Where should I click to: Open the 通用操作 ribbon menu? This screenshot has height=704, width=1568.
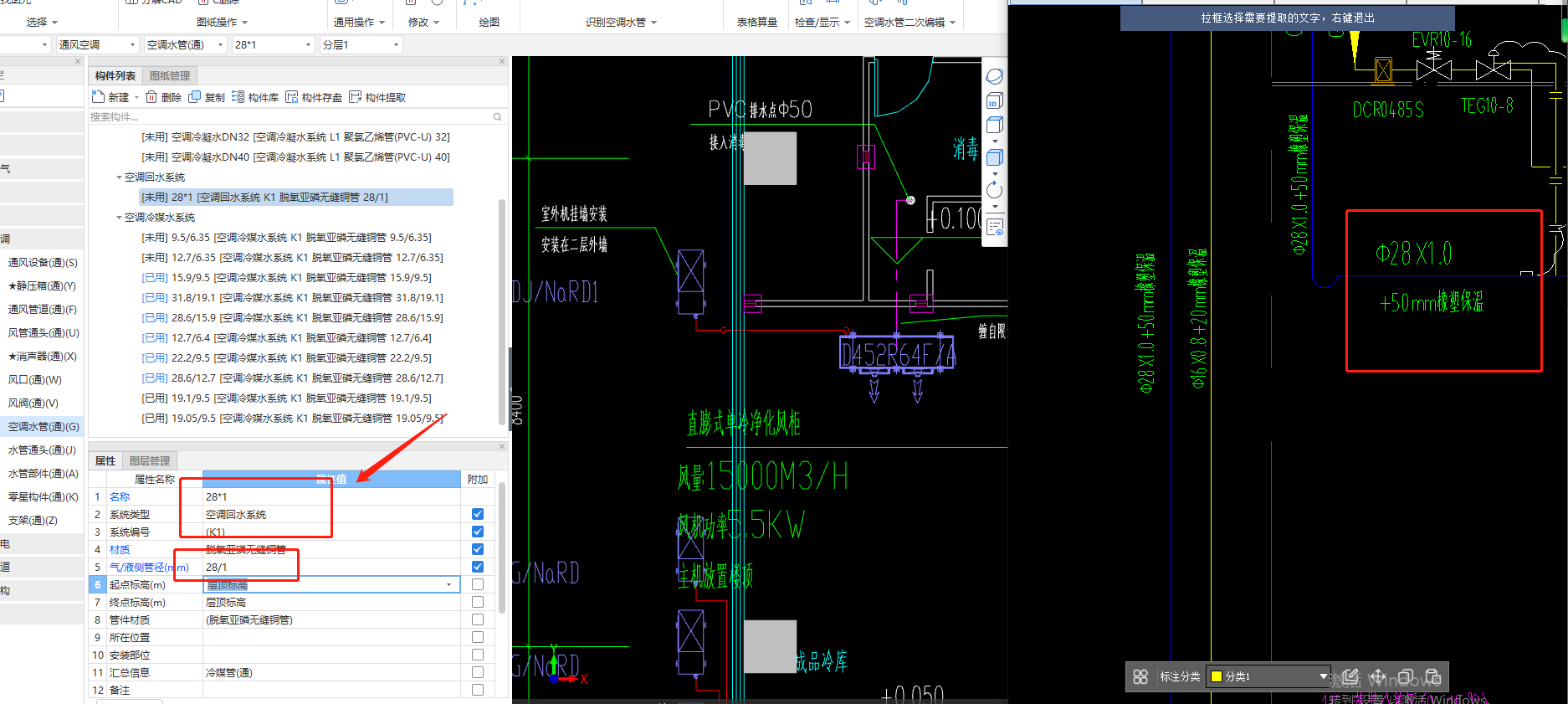click(x=360, y=23)
